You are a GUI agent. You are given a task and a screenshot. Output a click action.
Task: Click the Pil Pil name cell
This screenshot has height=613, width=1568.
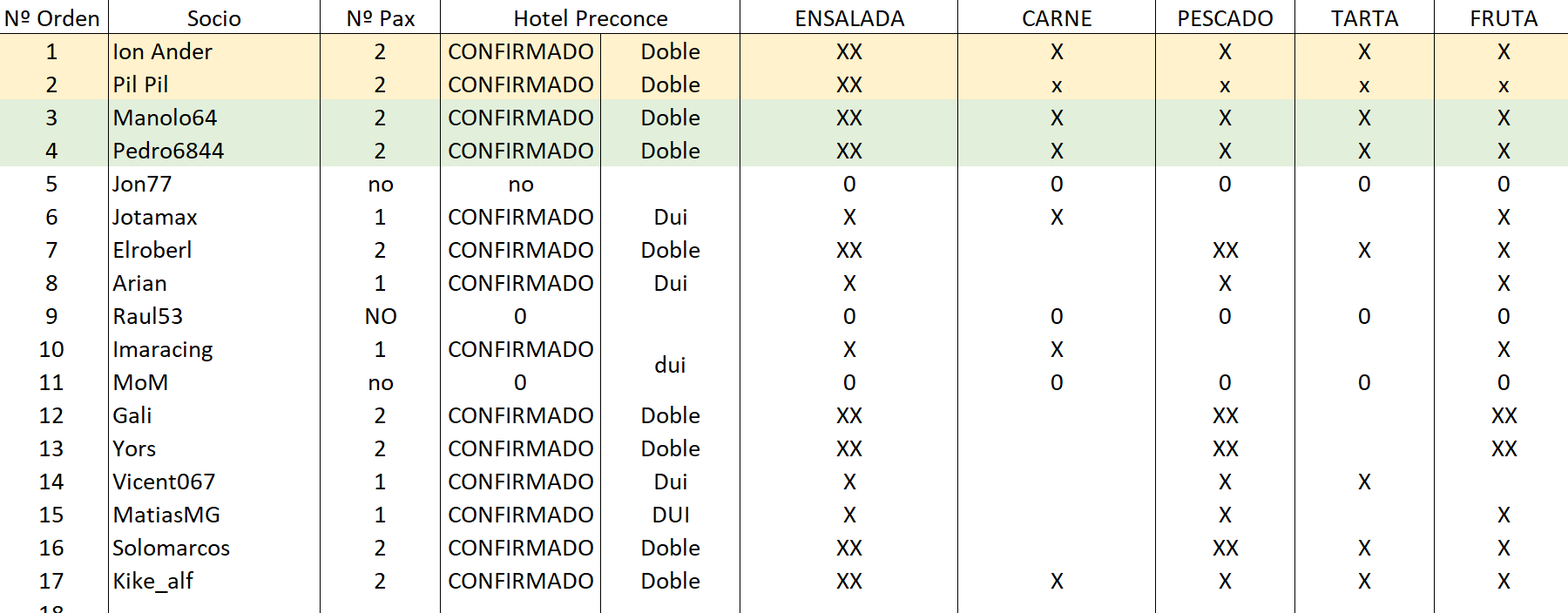point(214,84)
